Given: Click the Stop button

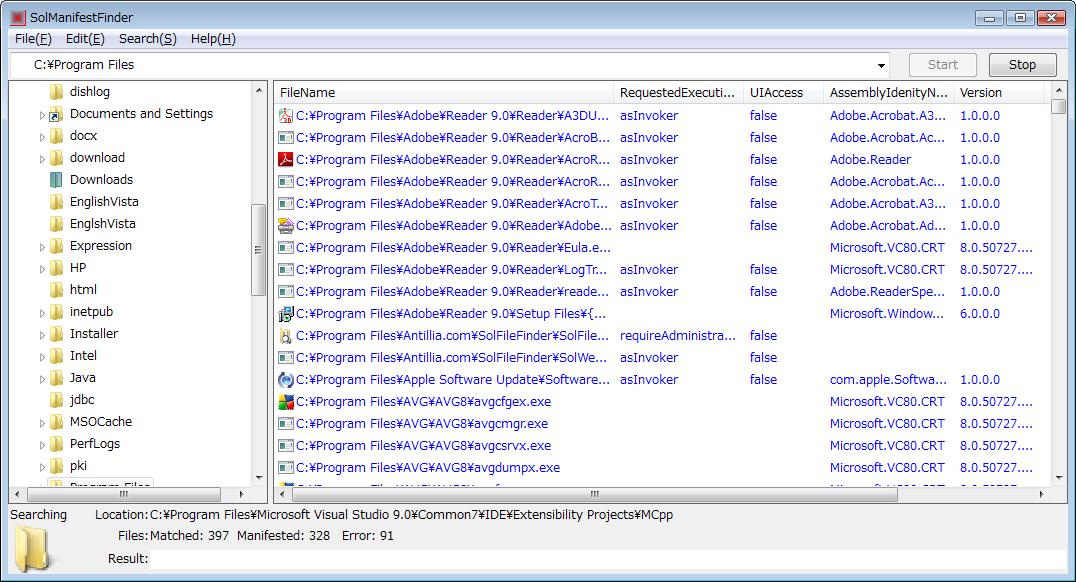Looking at the screenshot, I should (x=1022, y=65).
